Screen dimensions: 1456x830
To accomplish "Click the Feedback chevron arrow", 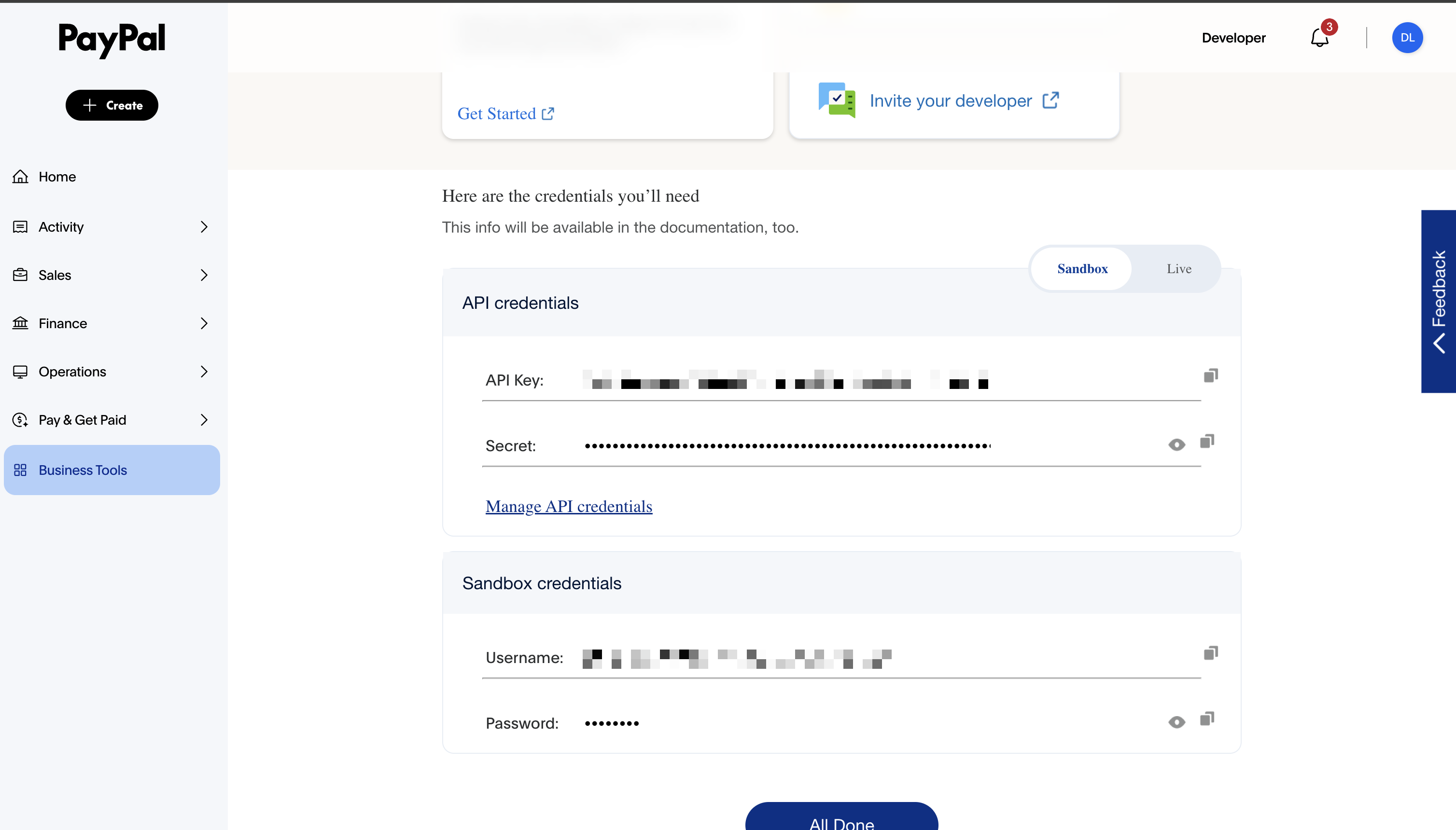I will coord(1440,344).
